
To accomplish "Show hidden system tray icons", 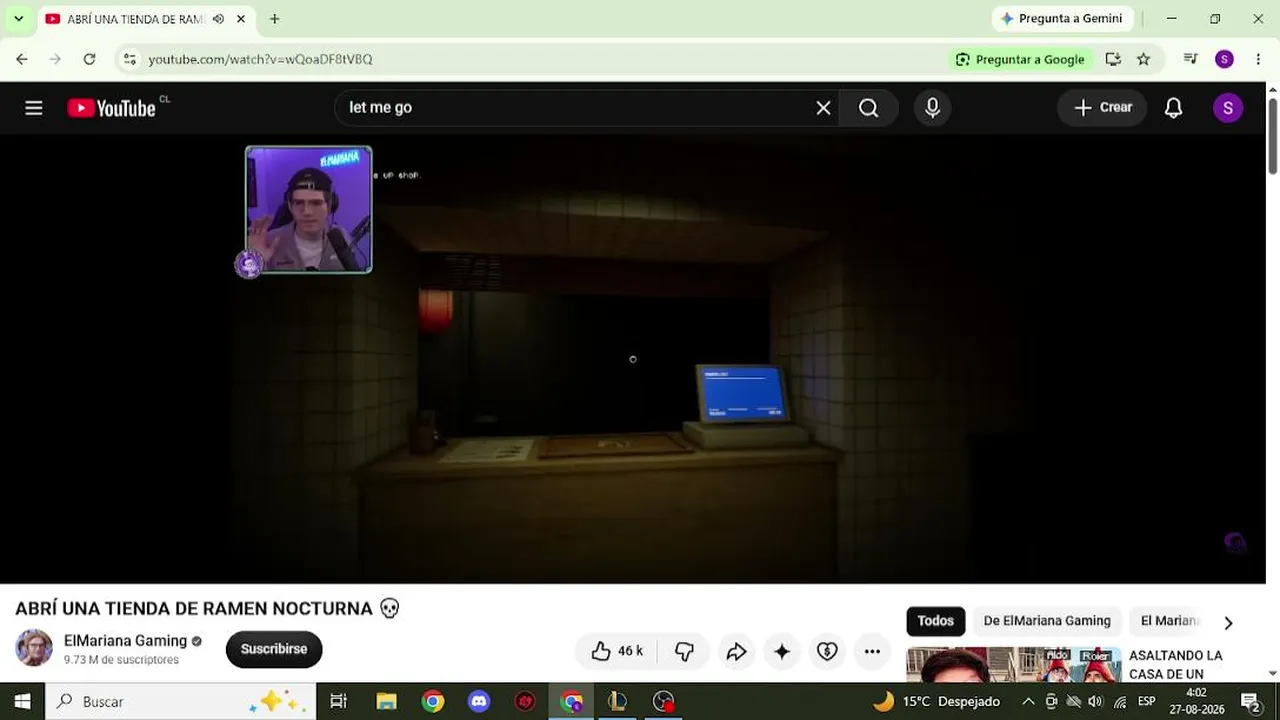I will (x=1028, y=701).
